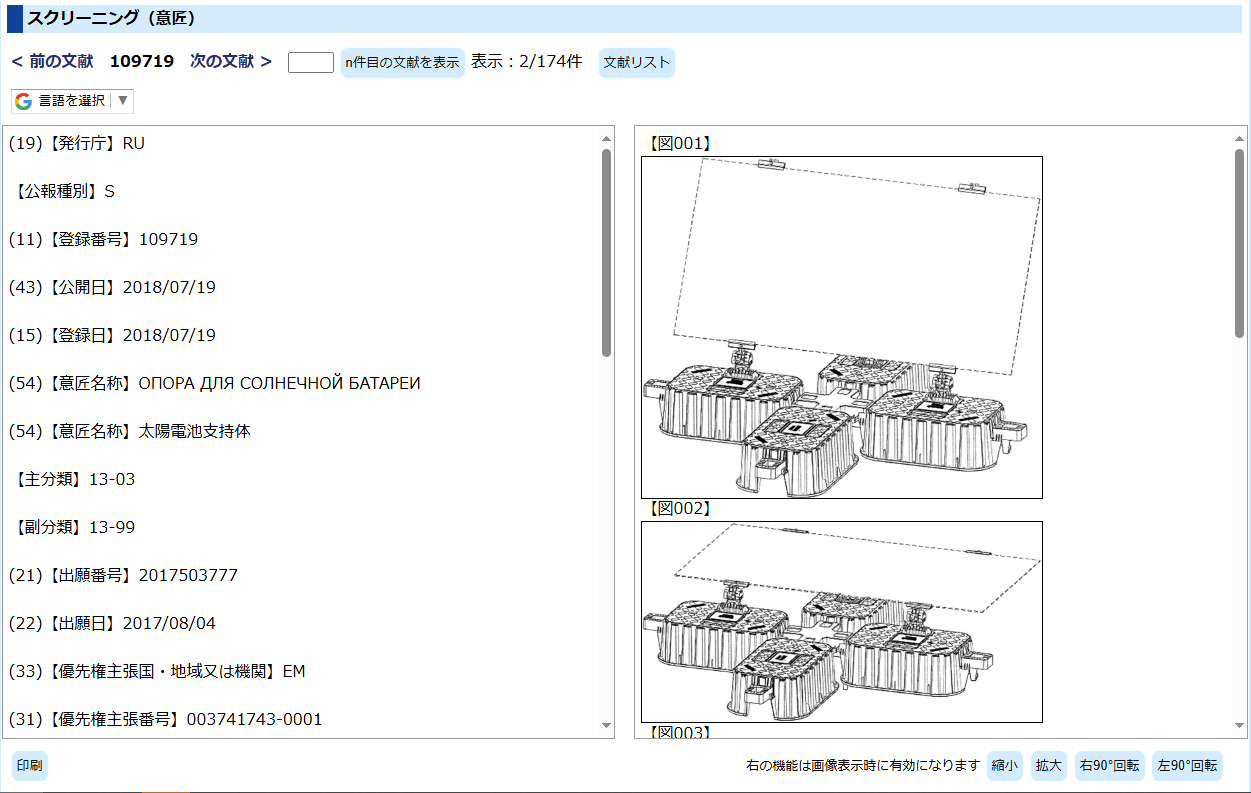Click the Google logo icon

click(x=24, y=101)
